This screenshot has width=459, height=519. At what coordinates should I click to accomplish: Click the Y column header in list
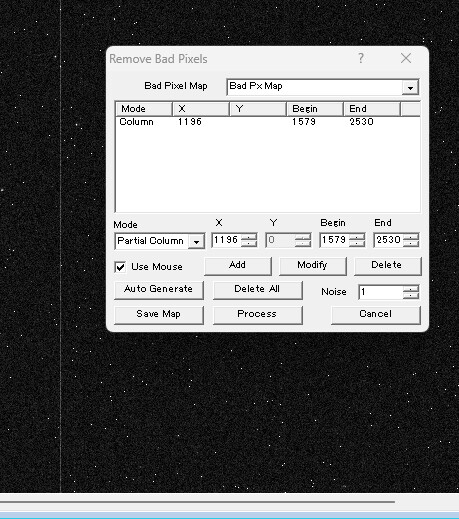pyautogui.click(x=258, y=109)
